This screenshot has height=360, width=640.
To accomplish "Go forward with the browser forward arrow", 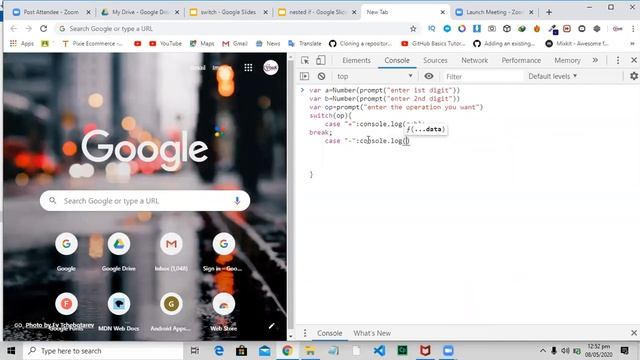I will click(29, 29).
